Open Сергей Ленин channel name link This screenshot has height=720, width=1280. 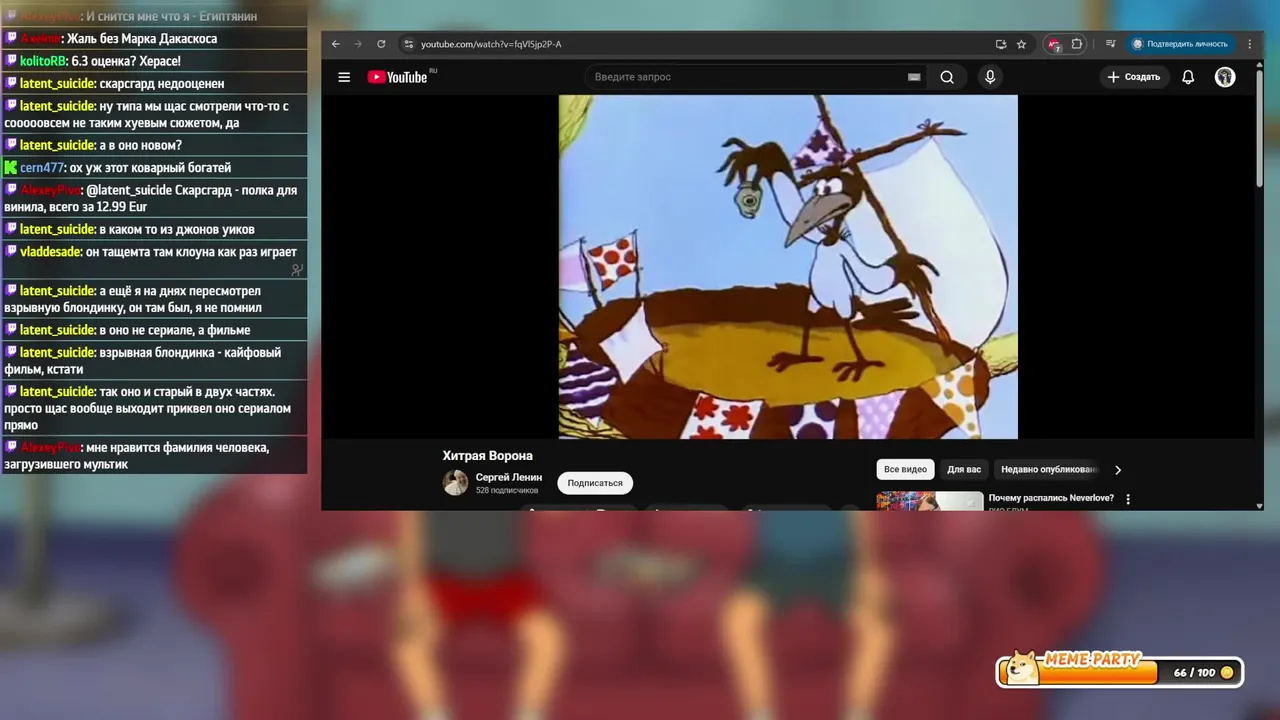pyautogui.click(x=509, y=477)
